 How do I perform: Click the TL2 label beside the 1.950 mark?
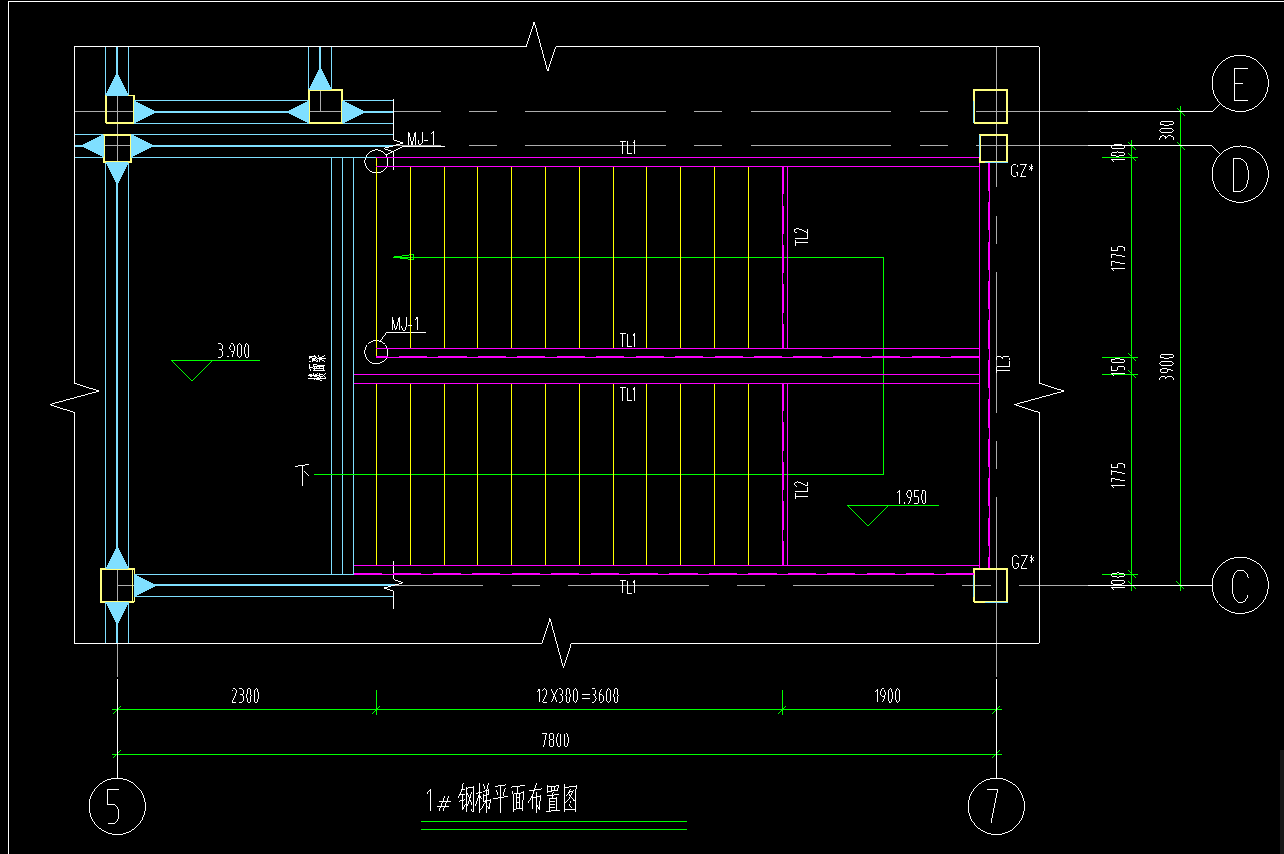[x=801, y=490]
